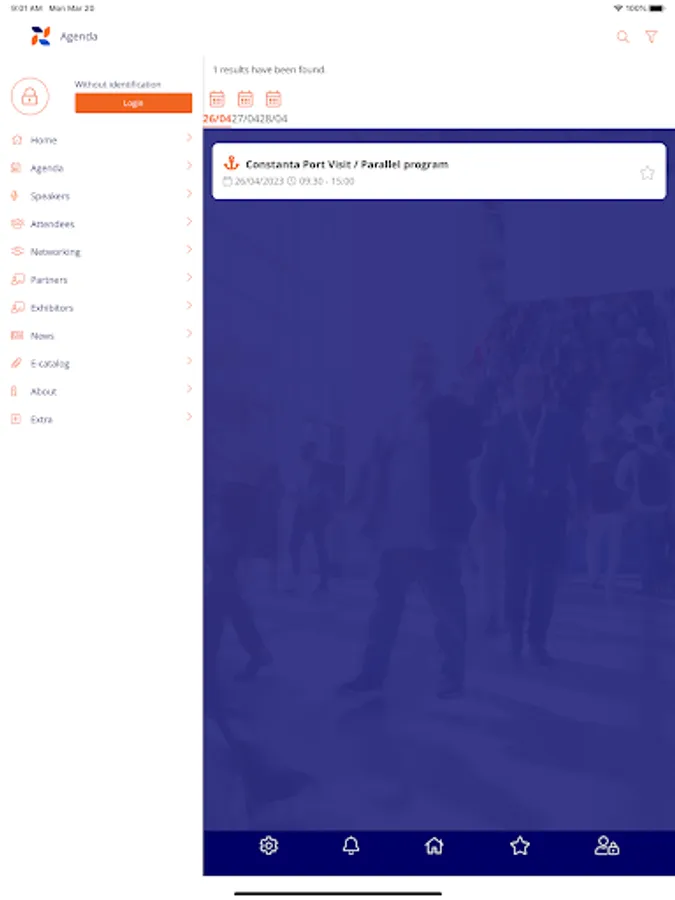Expand the Partners row chevron
This screenshot has height=900, width=675.
[x=189, y=277]
